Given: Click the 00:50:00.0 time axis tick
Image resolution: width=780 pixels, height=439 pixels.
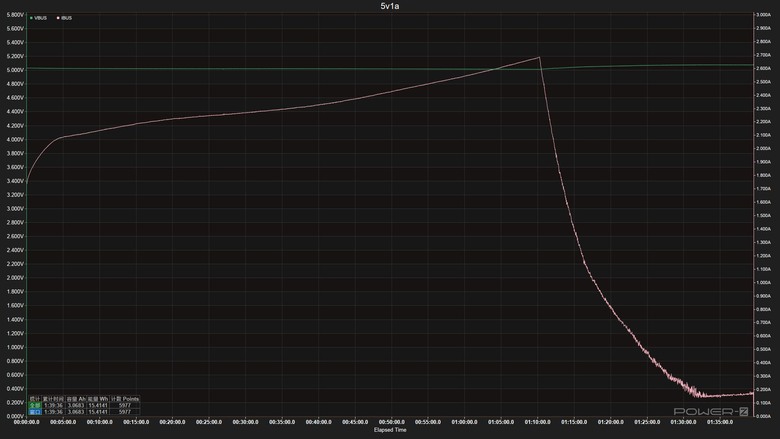Looking at the screenshot, I should pyautogui.click(x=391, y=422).
